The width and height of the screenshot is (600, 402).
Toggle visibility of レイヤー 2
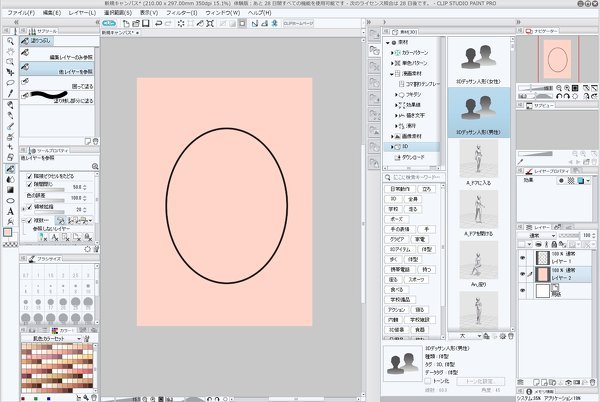tap(523, 274)
